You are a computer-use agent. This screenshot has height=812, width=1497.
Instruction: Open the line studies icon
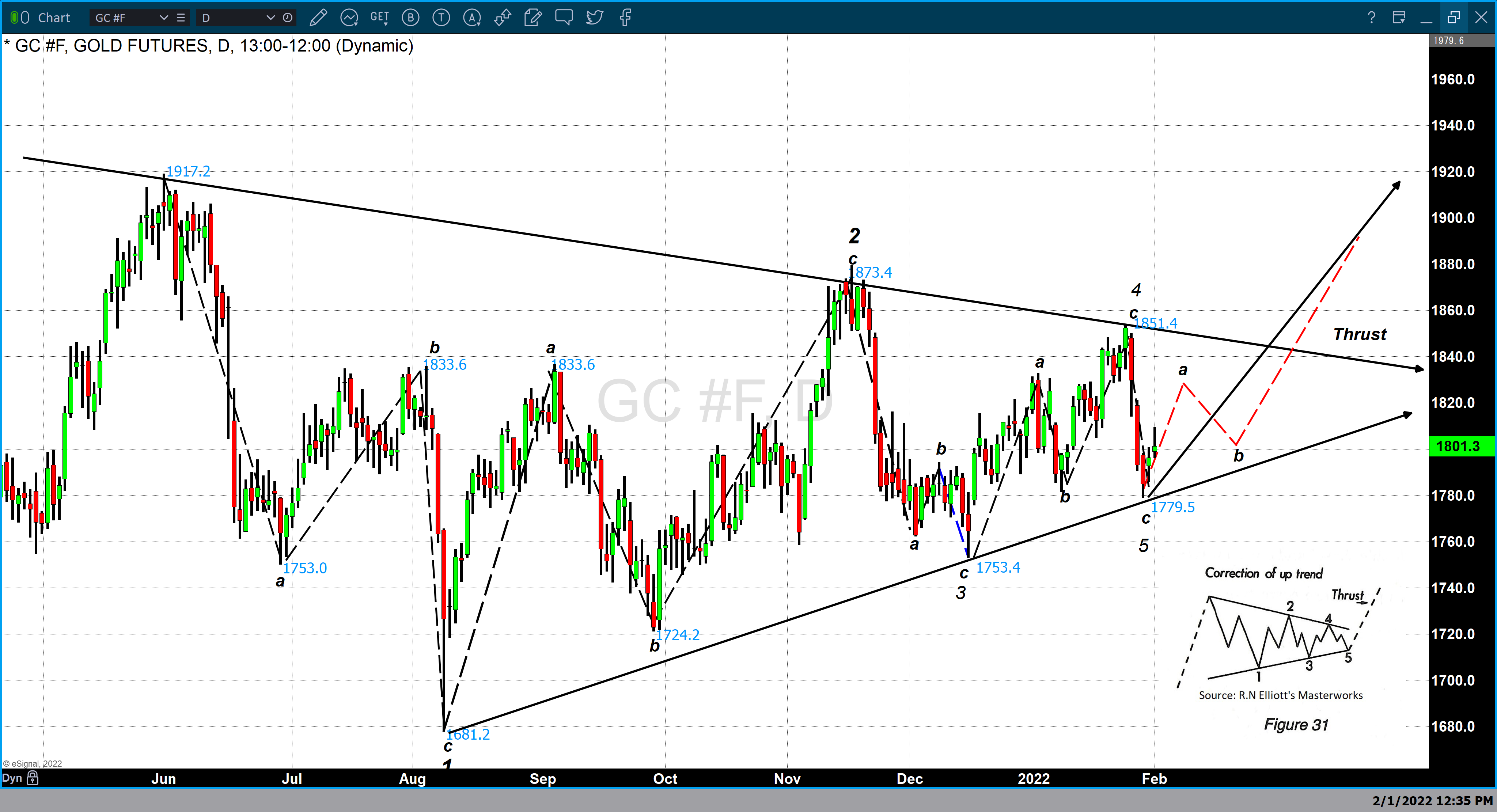coord(349,18)
